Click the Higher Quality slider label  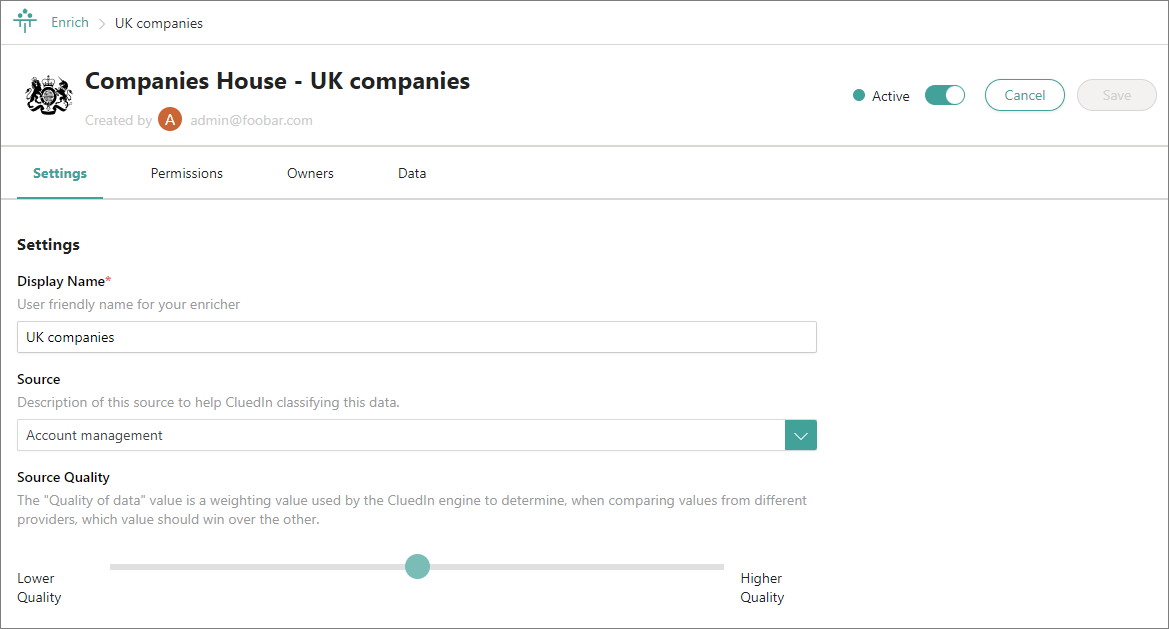[x=762, y=588]
